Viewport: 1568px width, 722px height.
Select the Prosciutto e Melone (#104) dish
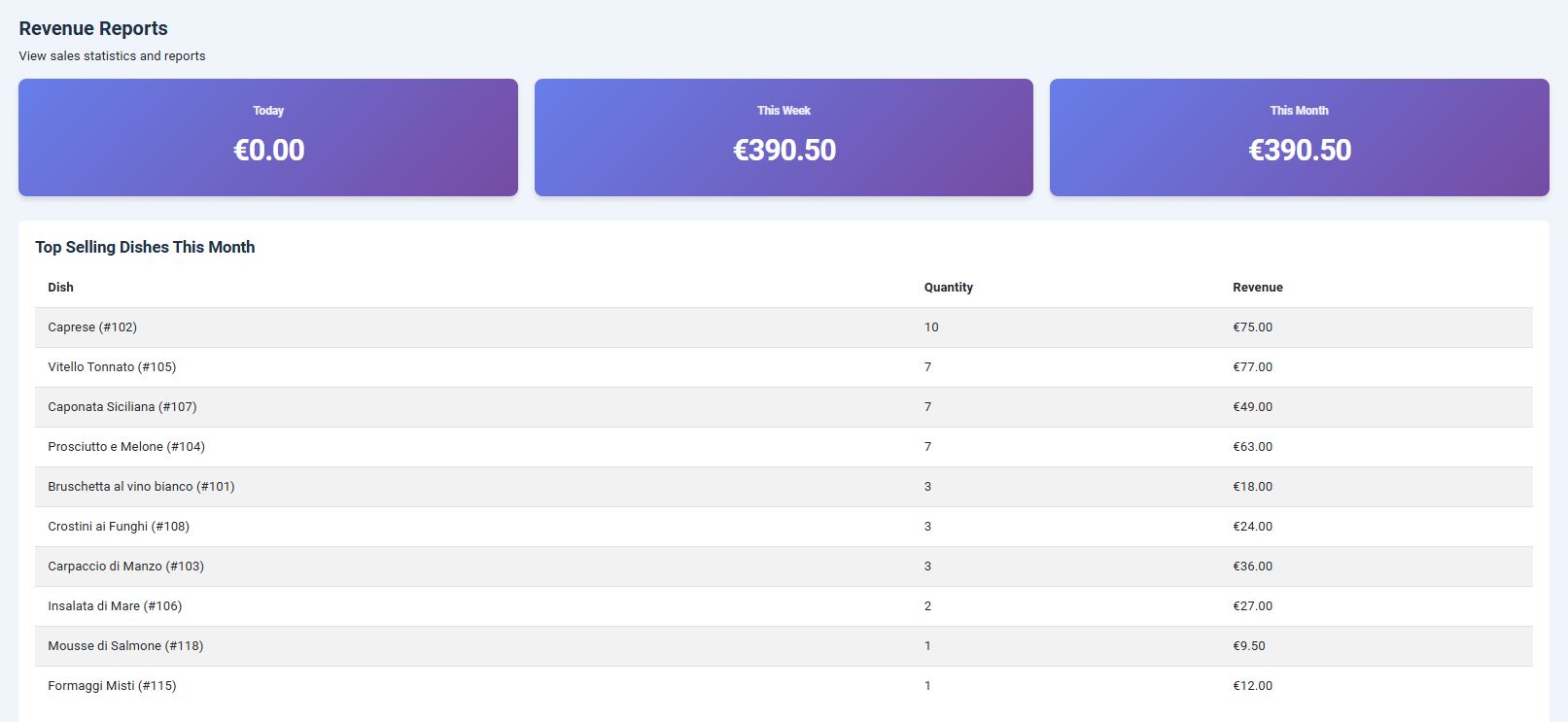124,447
